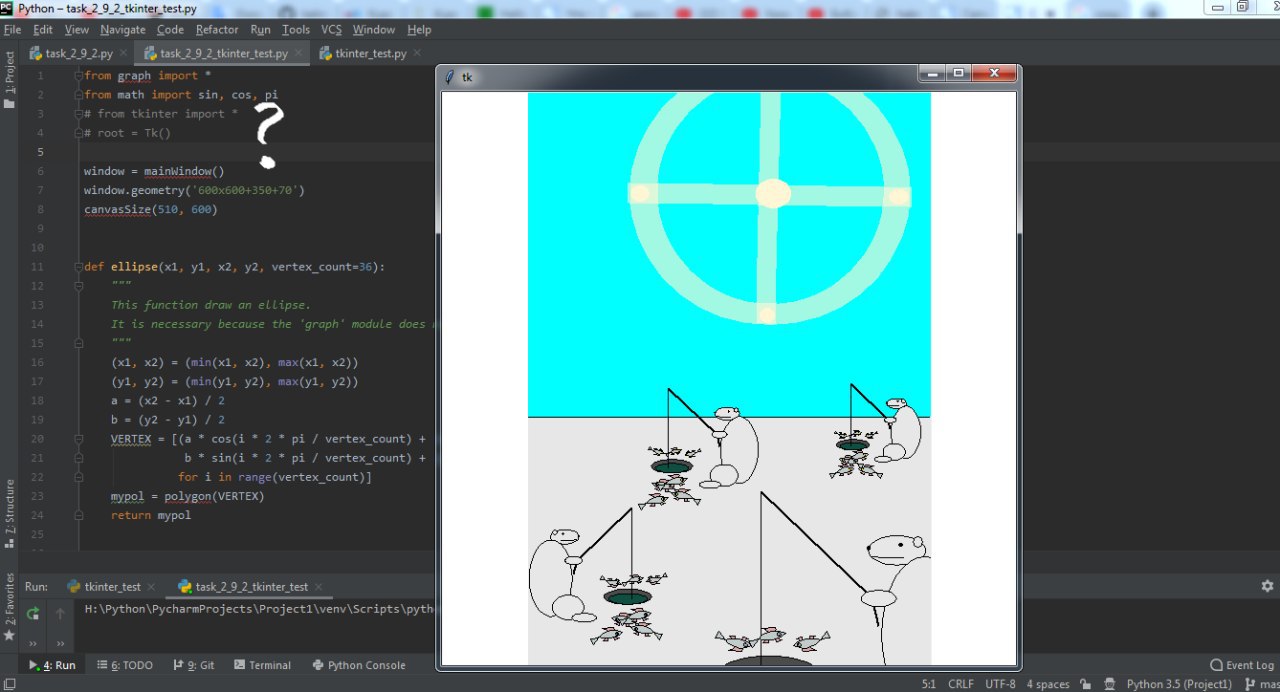Select the task_2_9_2_tkinter_test run tab
Viewport: 1280px width, 692px height.
point(252,587)
